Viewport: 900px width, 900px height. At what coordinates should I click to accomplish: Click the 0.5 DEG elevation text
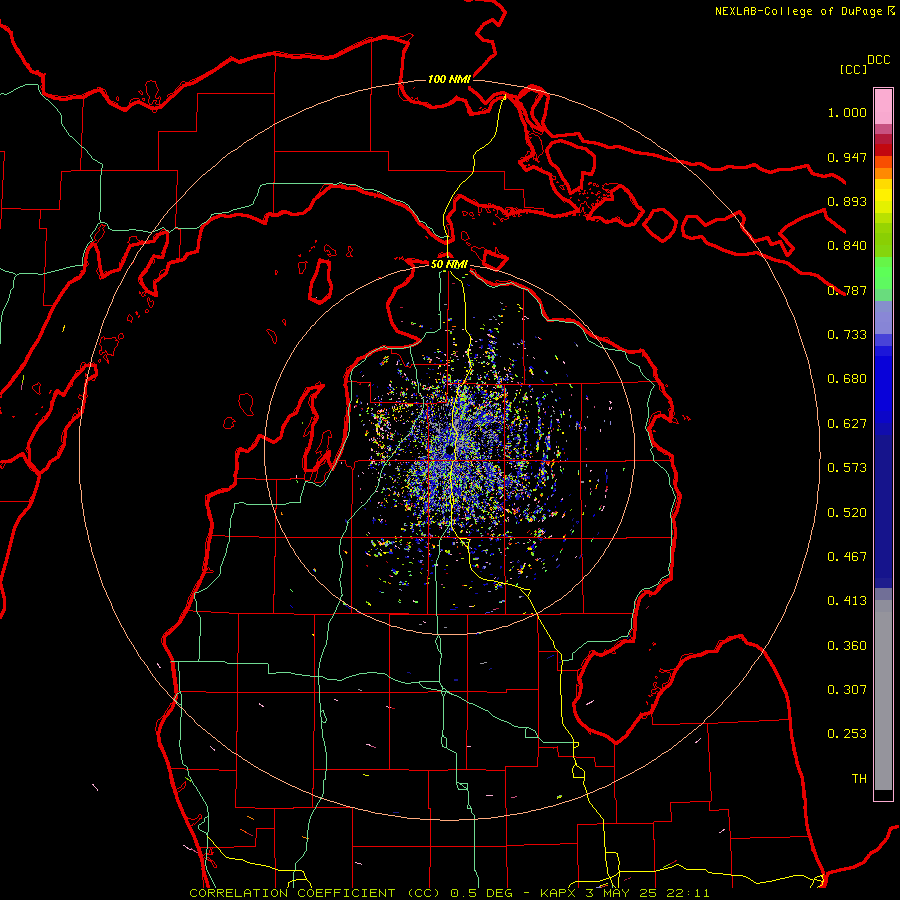(x=481, y=893)
